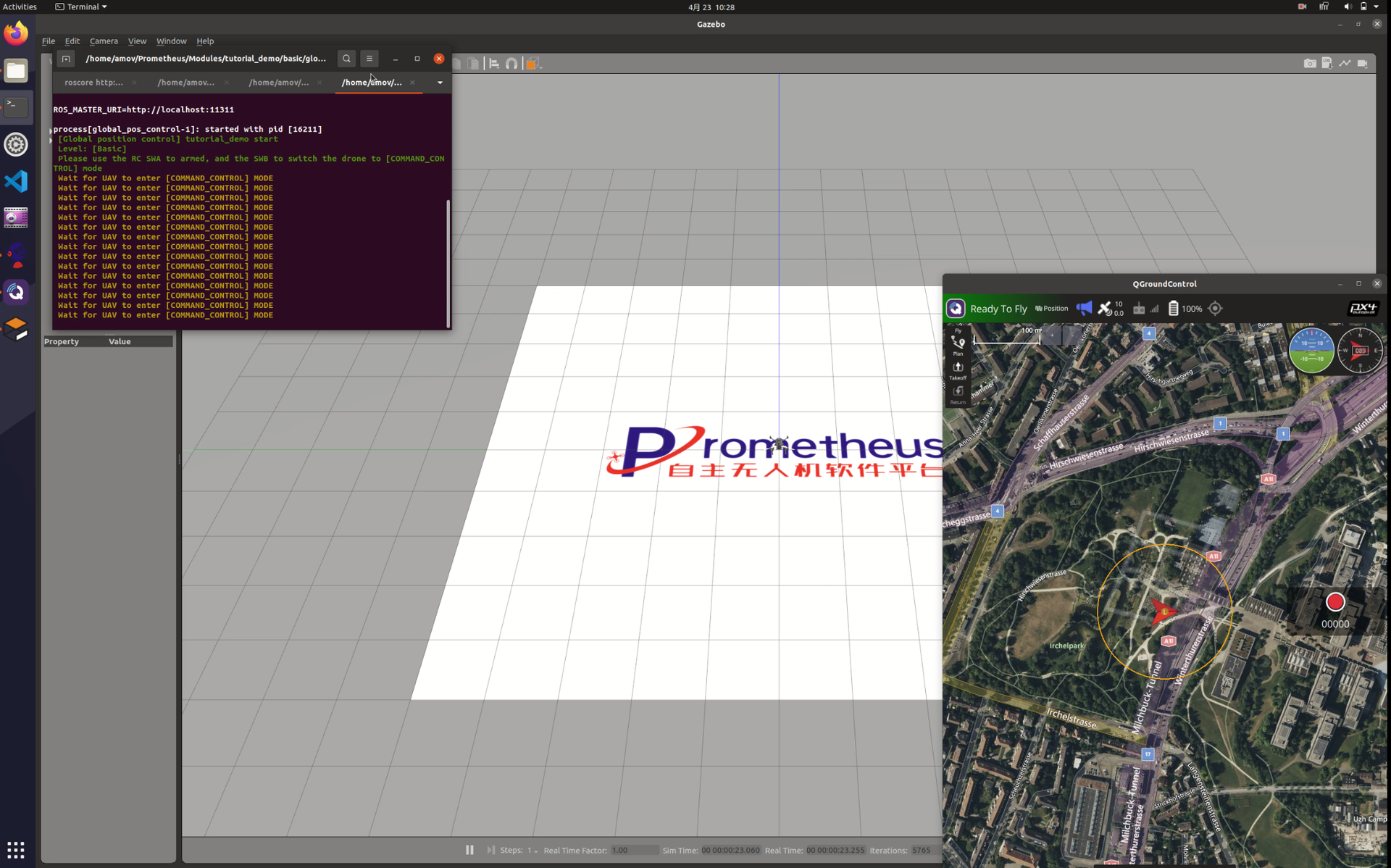Show applications grid in dock

[16, 848]
